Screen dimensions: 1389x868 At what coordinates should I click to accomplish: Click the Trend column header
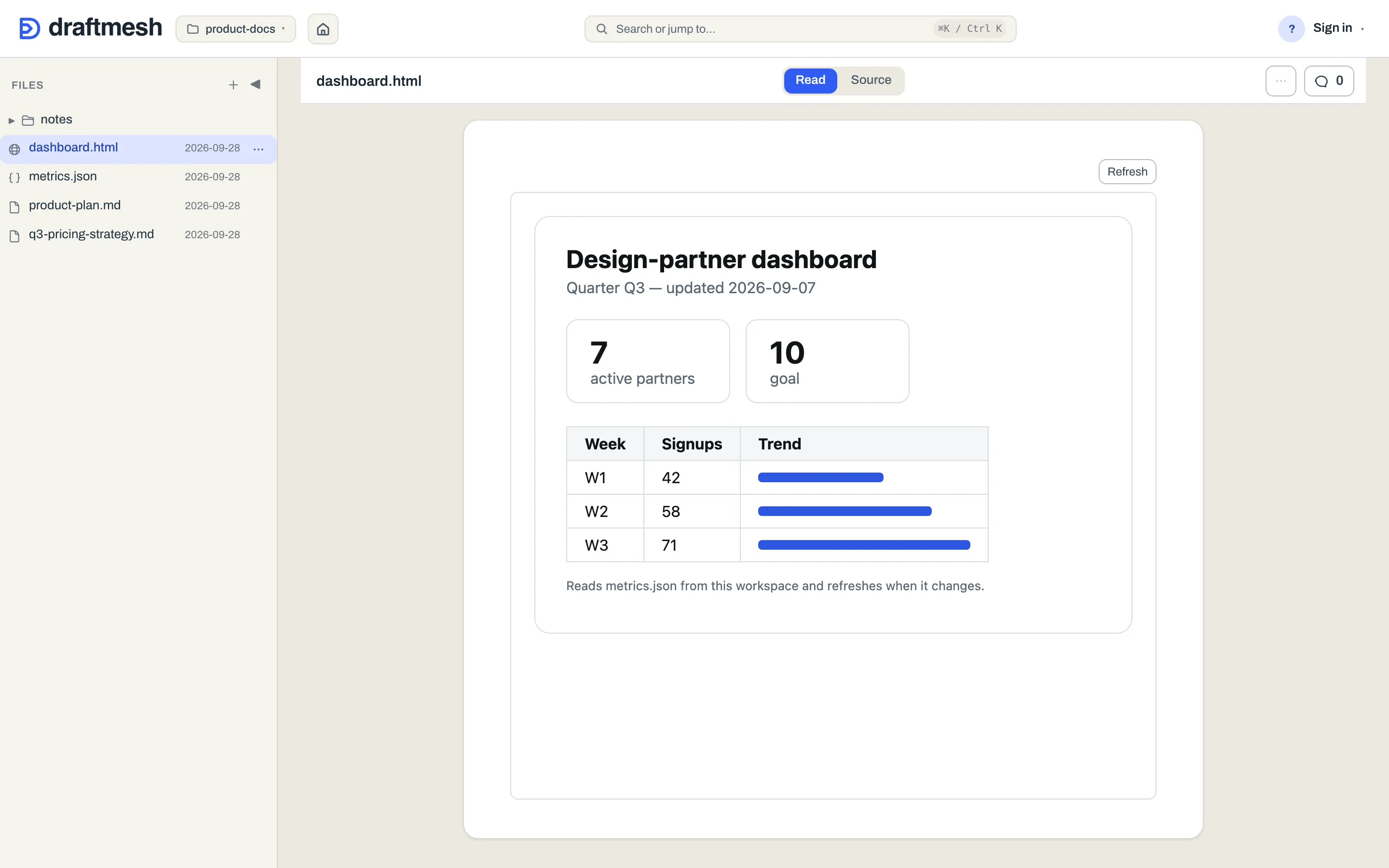(x=864, y=444)
